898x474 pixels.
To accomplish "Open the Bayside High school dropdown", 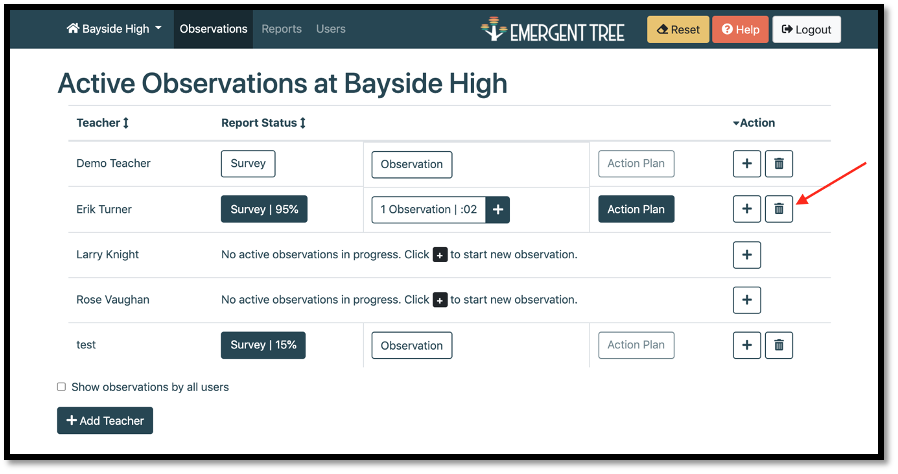I will click(114, 29).
